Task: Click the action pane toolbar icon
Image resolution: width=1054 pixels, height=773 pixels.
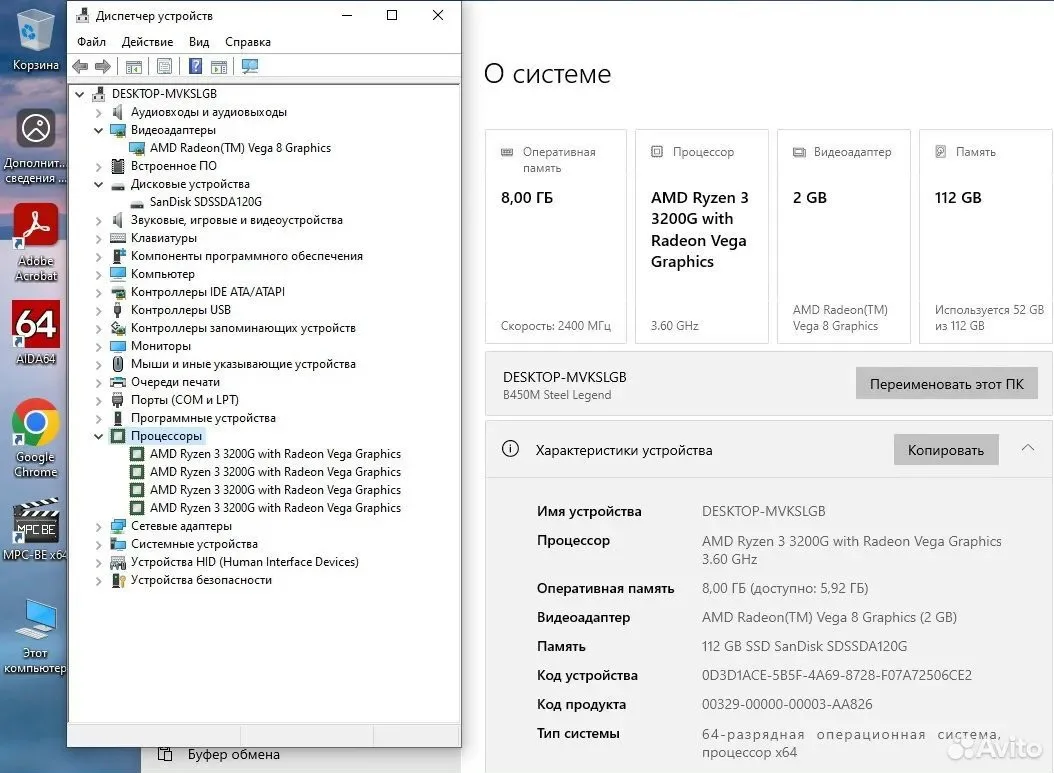Action: tap(219, 67)
